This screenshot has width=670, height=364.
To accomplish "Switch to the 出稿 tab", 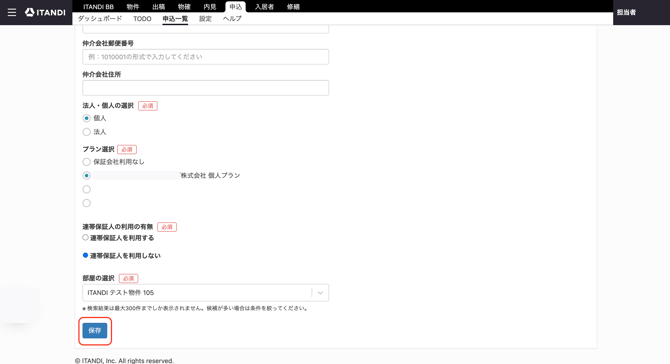I will click(159, 7).
